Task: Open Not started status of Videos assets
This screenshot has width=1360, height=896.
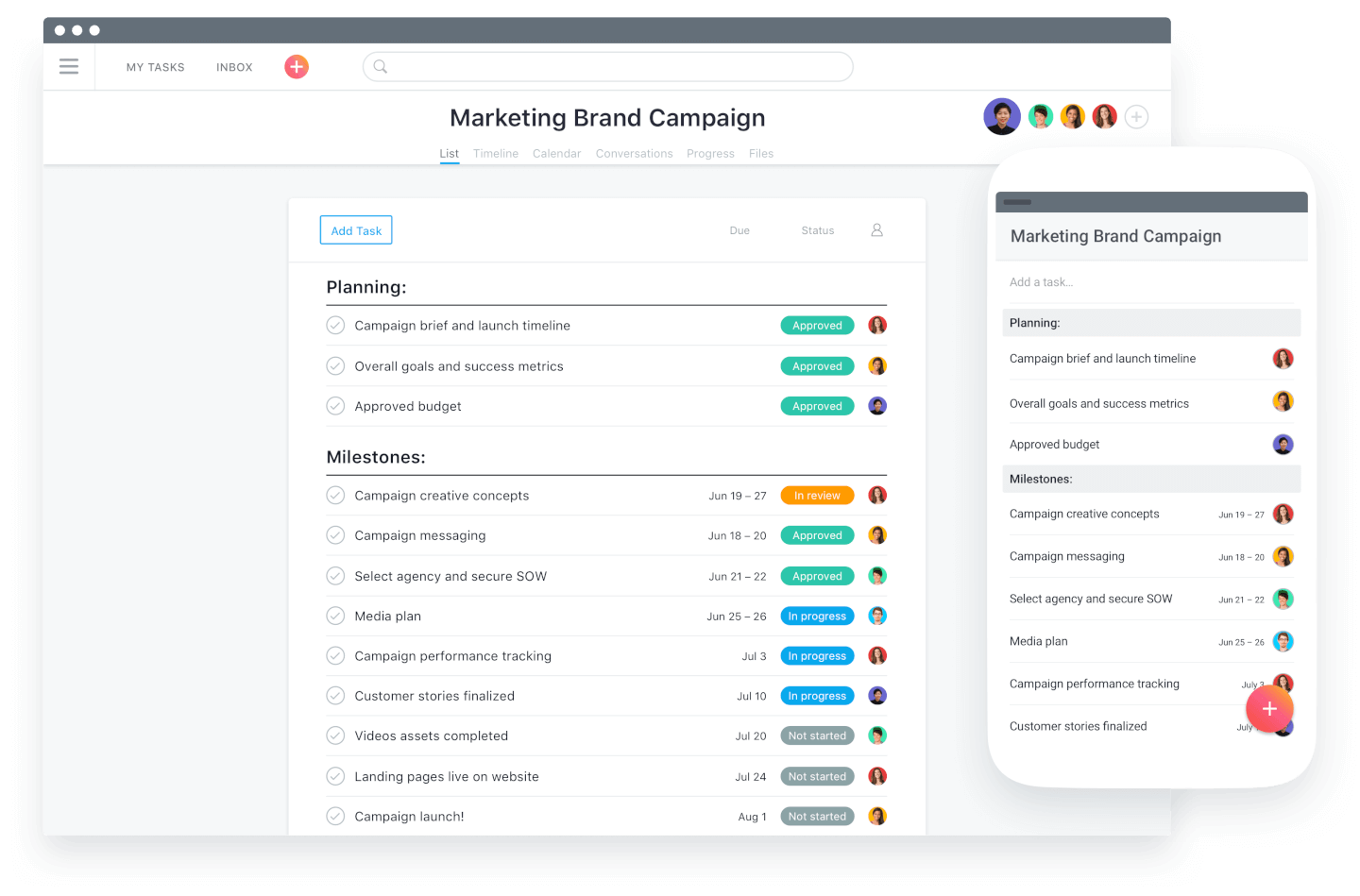Action: (817, 735)
